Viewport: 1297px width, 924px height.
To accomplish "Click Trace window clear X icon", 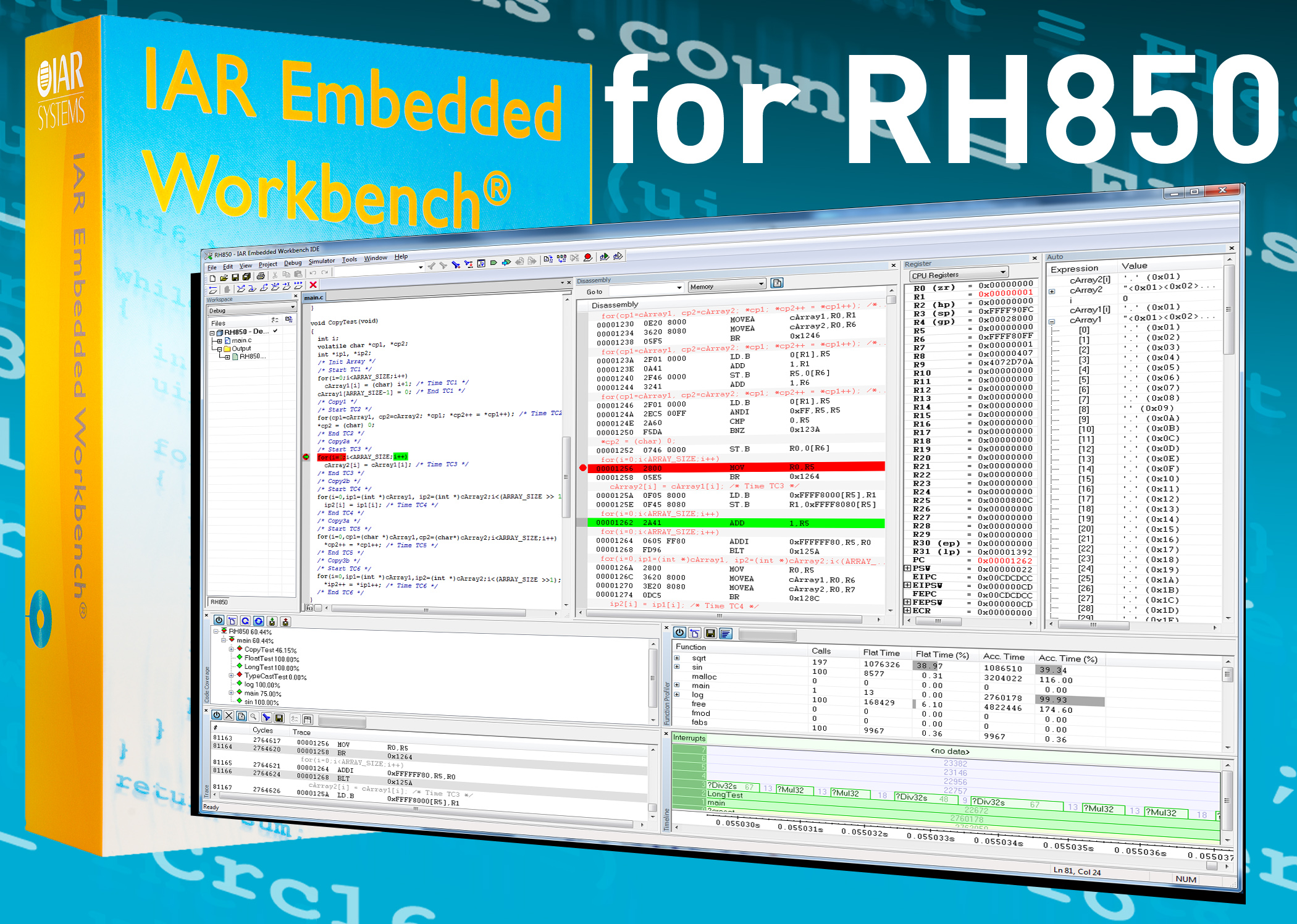I will pyautogui.click(x=229, y=716).
